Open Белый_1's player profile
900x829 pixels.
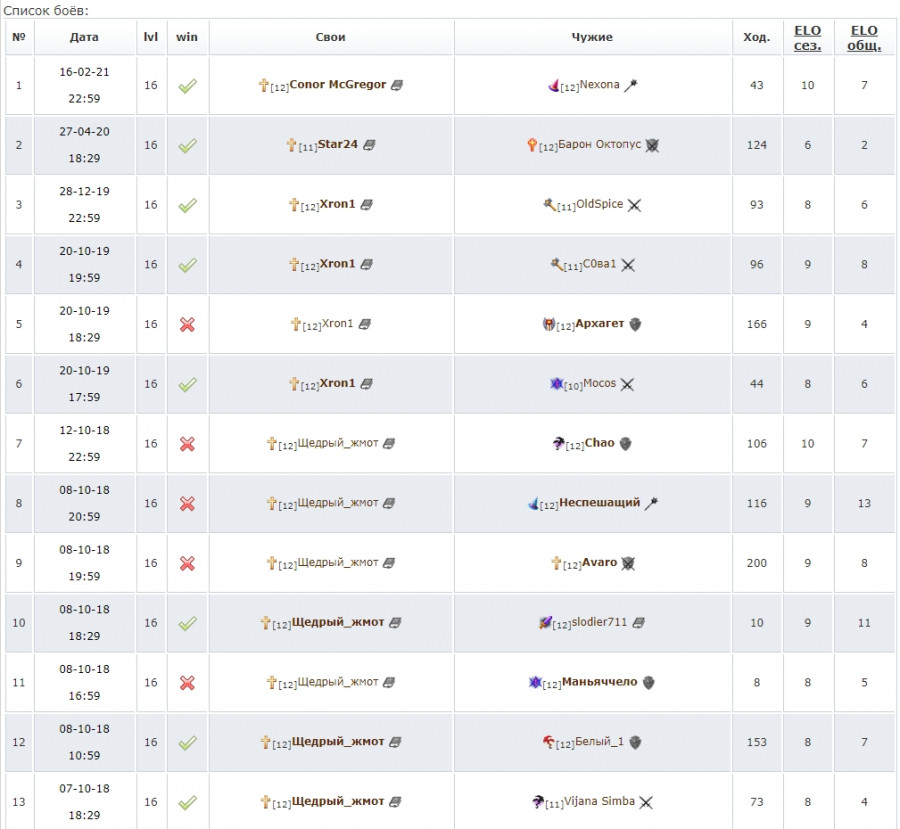tap(599, 741)
